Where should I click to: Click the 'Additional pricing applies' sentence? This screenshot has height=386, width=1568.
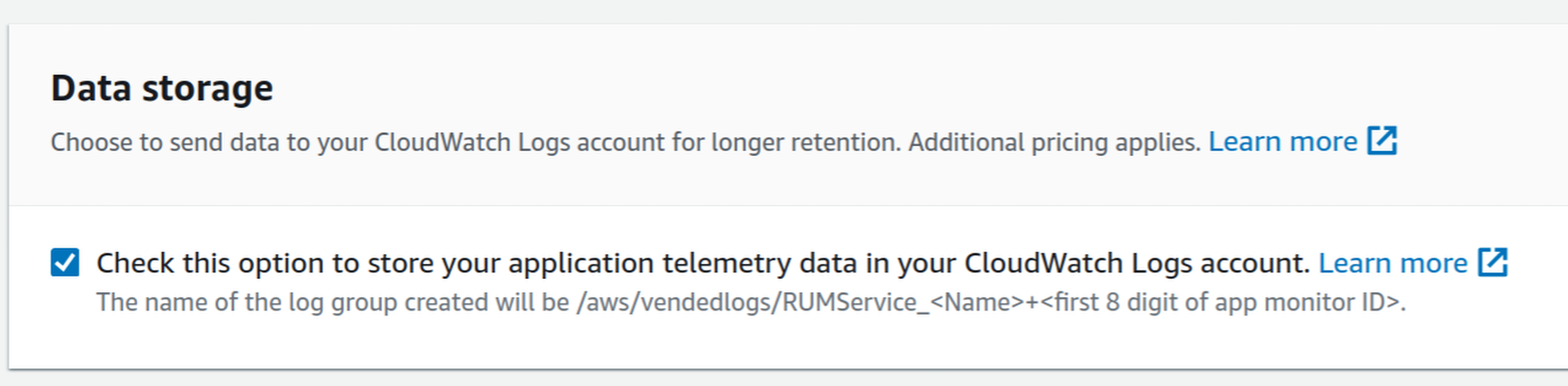point(1055,142)
